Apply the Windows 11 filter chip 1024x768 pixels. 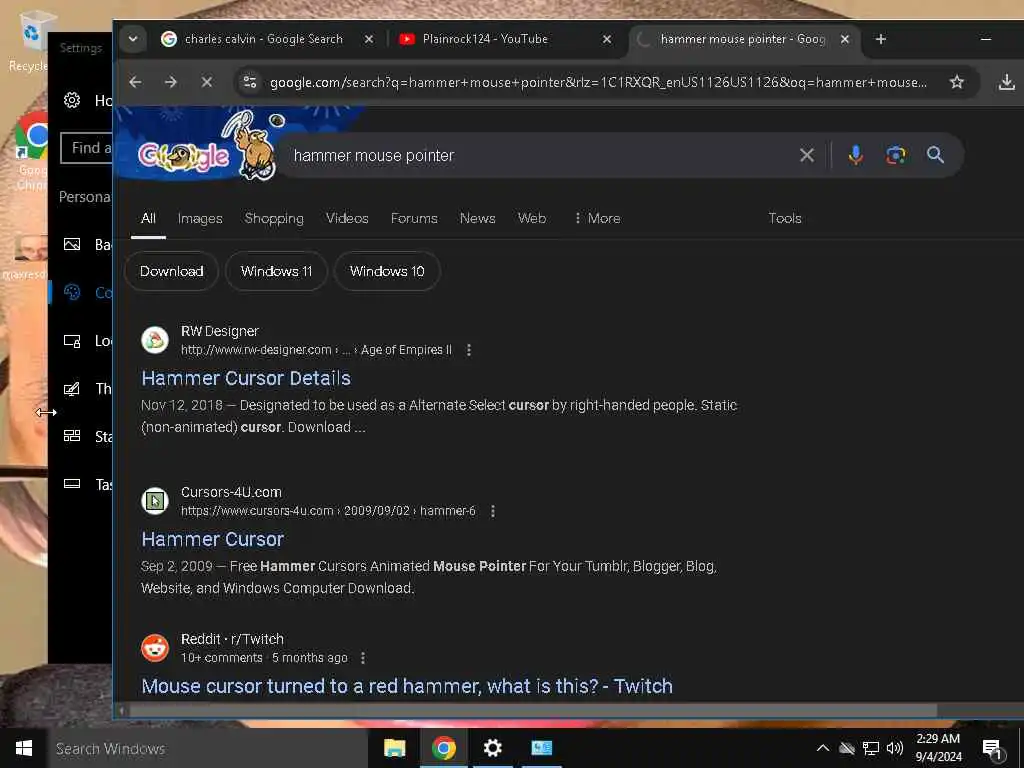(x=276, y=271)
